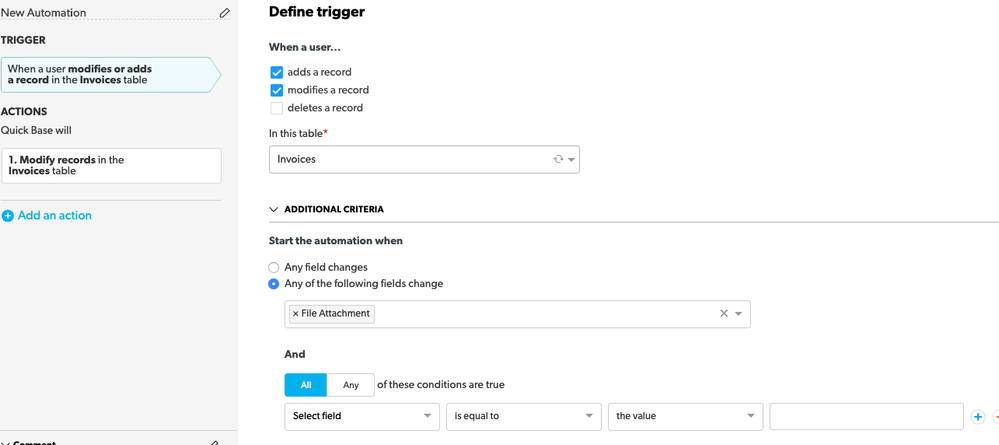Add a condition row with plus icon
The width and height of the screenshot is (999, 445).
(978, 416)
